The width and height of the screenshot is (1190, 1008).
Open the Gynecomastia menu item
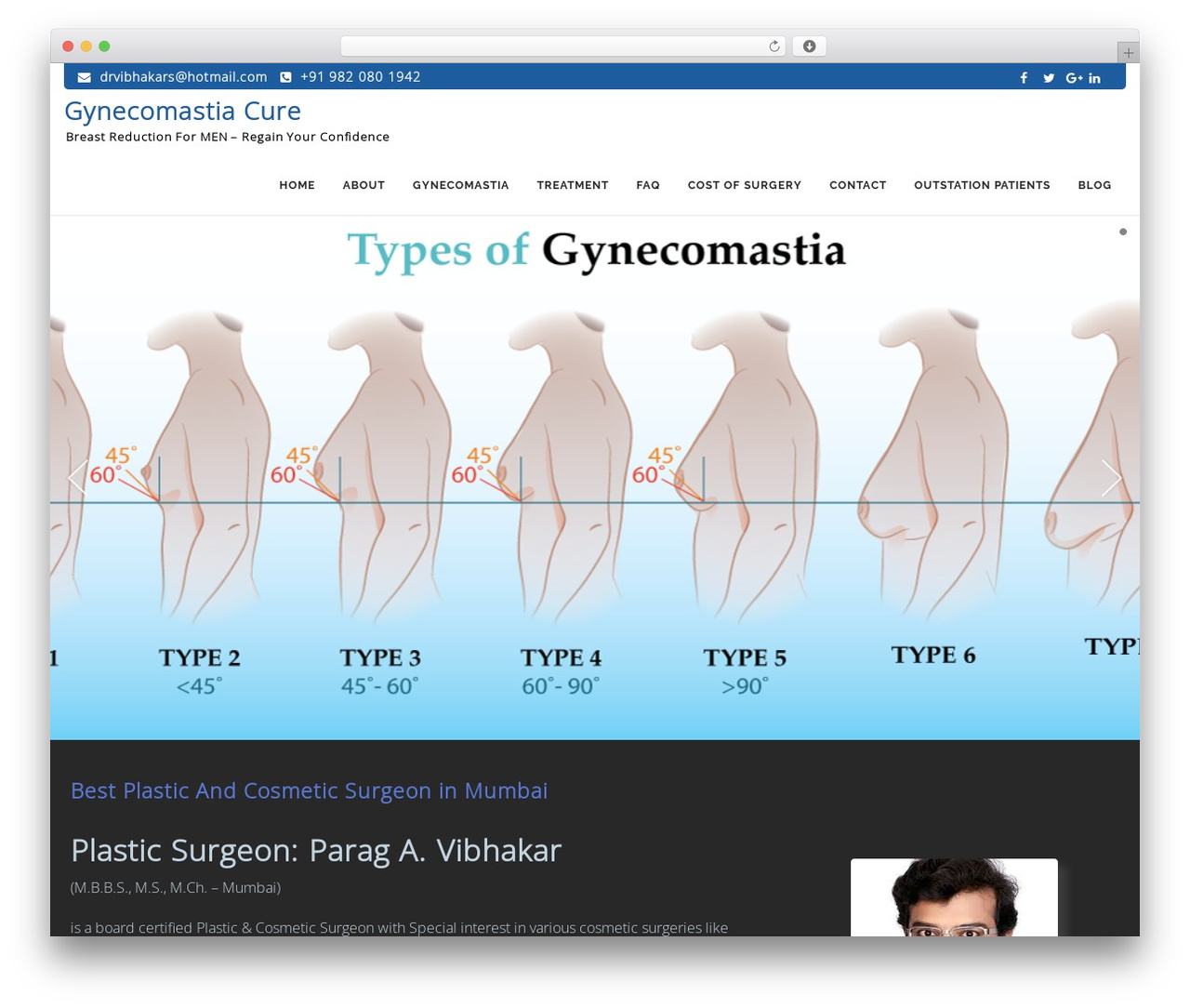pos(461,185)
